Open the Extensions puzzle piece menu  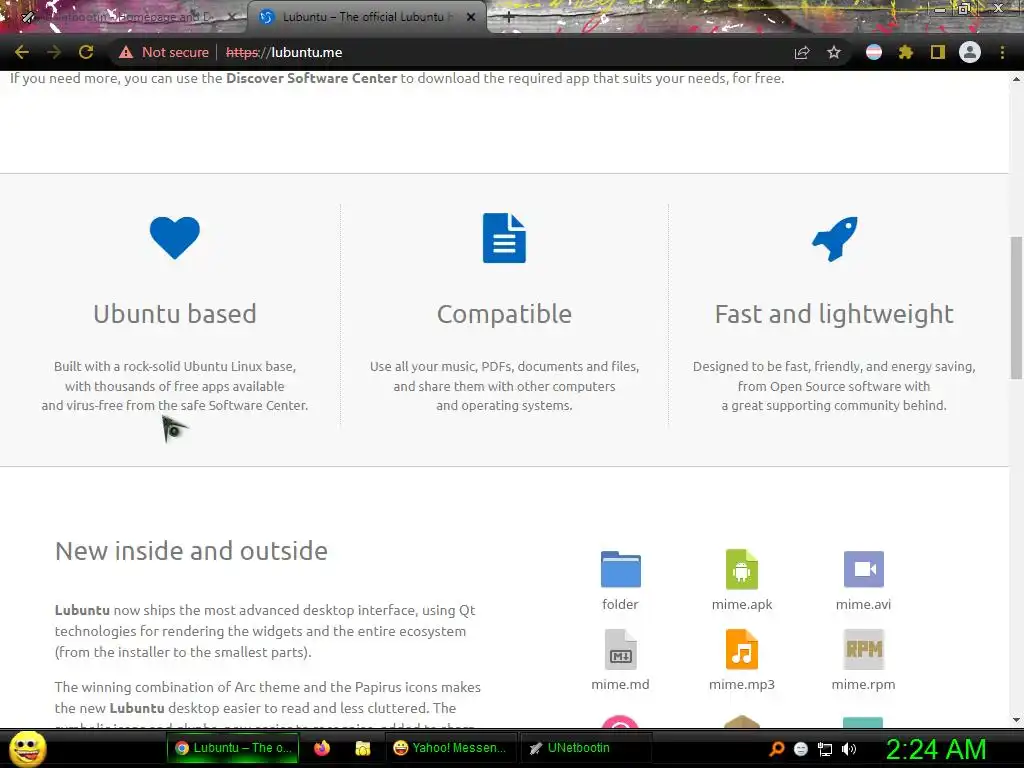tap(906, 52)
